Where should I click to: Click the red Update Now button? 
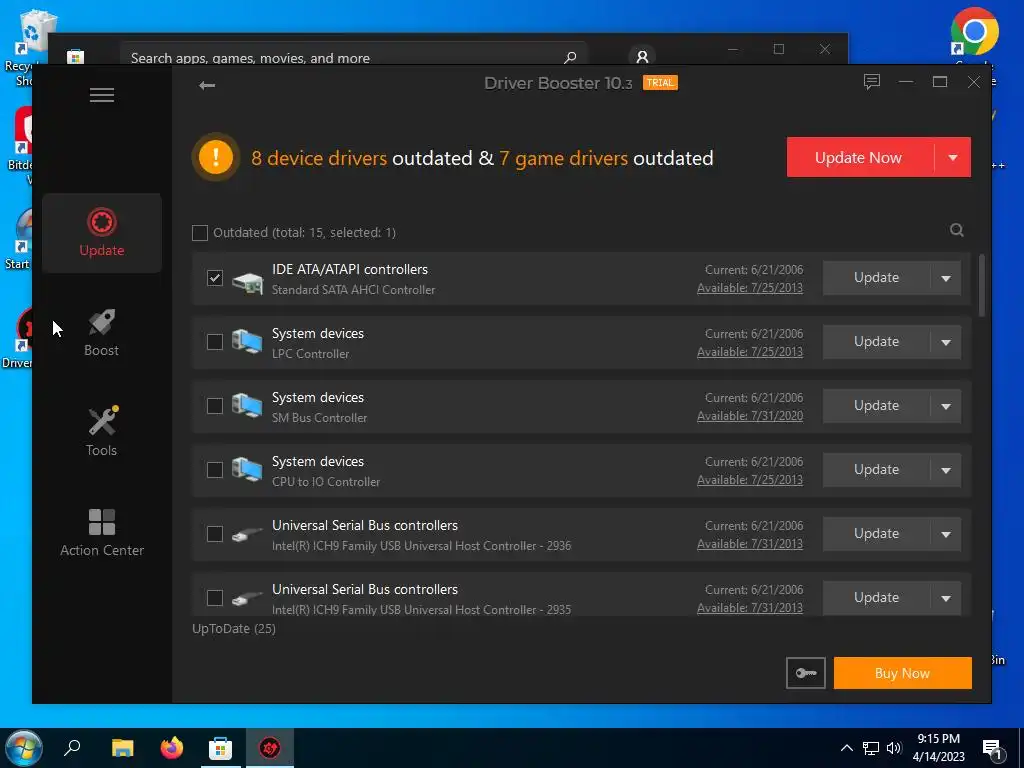(x=860, y=157)
